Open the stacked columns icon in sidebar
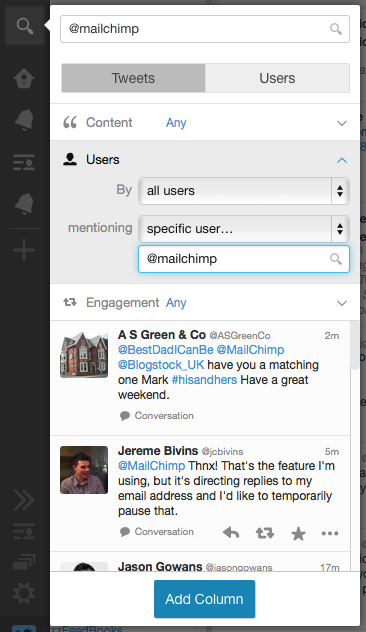The width and height of the screenshot is (366, 632). click(x=24, y=561)
